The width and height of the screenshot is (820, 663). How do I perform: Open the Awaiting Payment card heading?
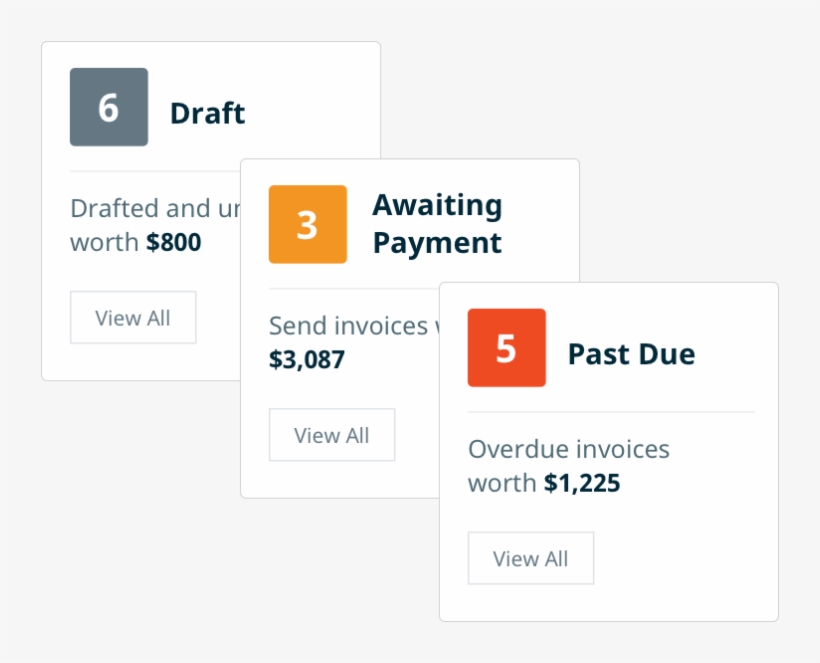[x=437, y=223]
